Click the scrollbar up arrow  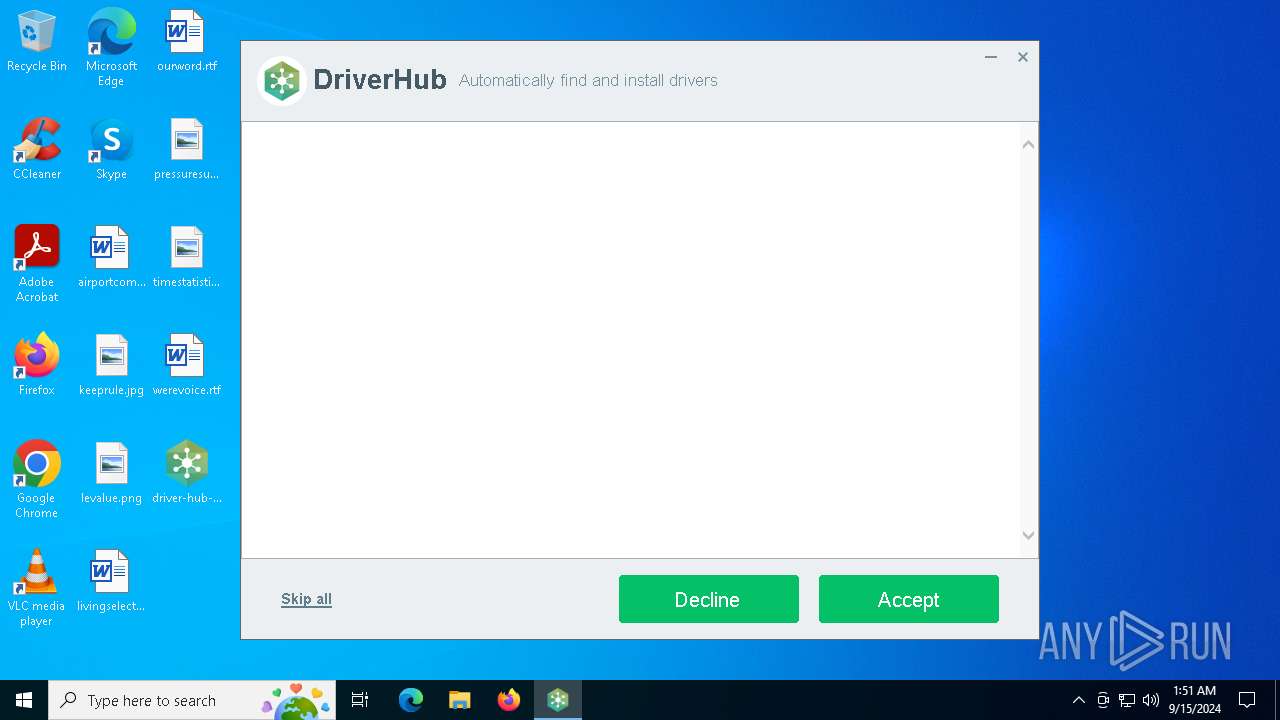[x=1028, y=145]
